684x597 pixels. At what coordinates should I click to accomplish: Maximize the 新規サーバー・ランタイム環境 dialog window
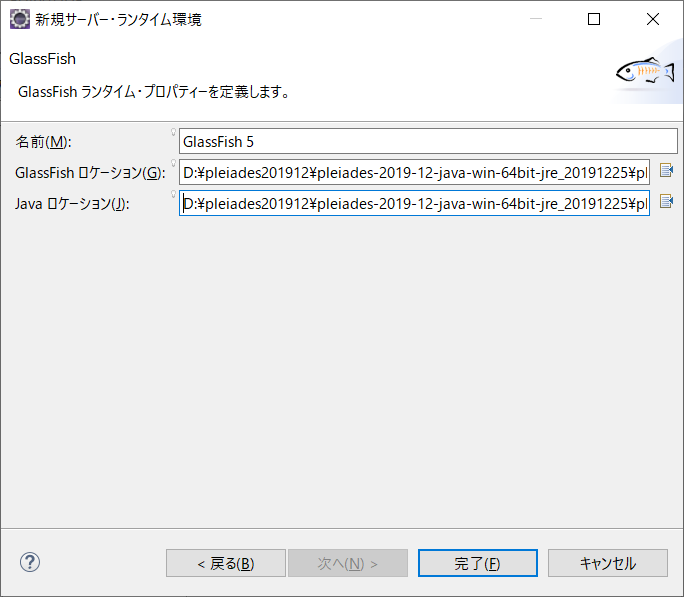(x=594, y=19)
